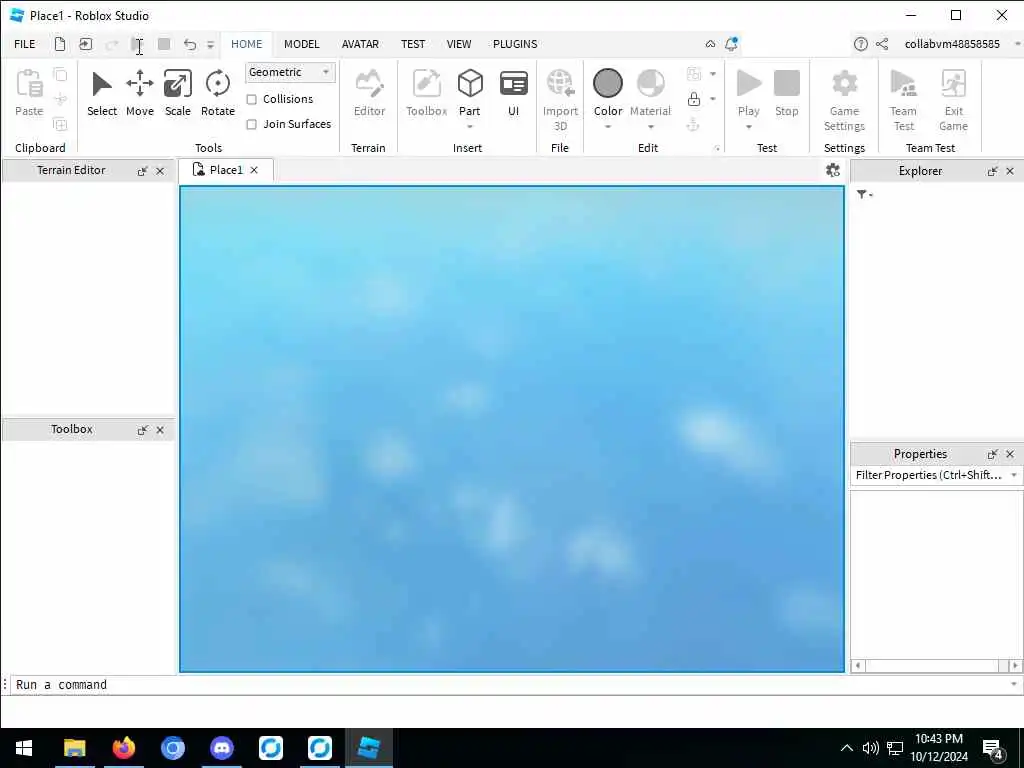This screenshot has width=1024, height=768.
Task: Close the Terrain Editor panel
Action: click(160, 171)
